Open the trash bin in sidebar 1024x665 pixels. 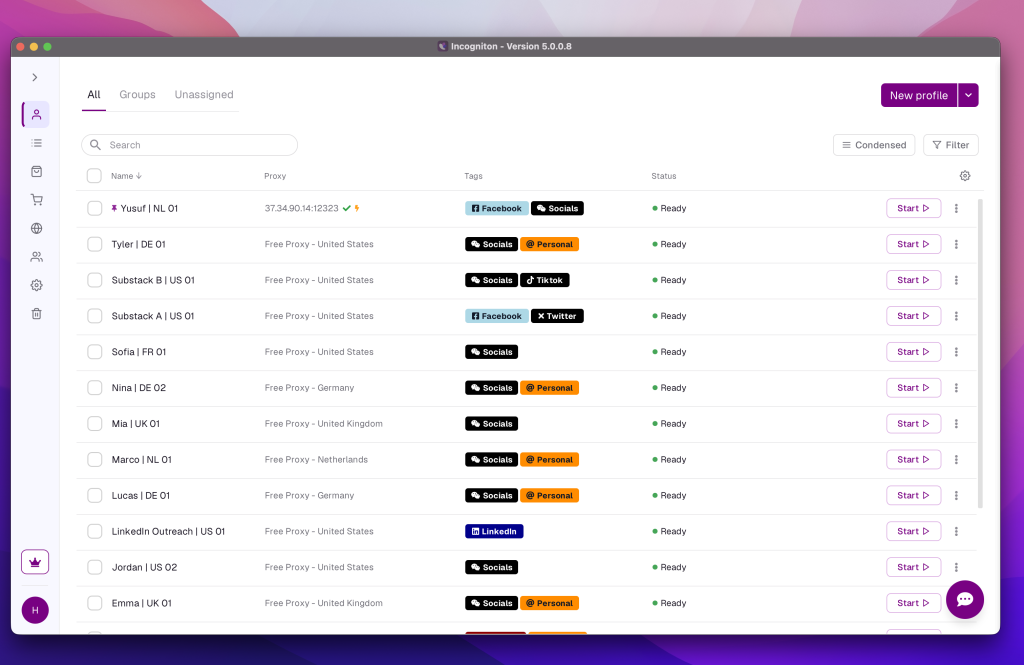(37, 314)
